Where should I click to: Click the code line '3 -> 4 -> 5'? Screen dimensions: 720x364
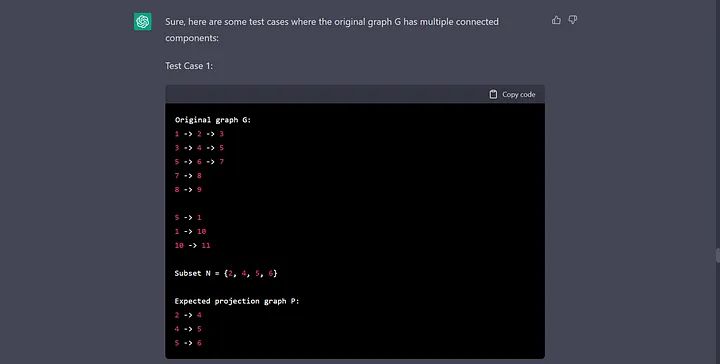click(x=199, y=148)
